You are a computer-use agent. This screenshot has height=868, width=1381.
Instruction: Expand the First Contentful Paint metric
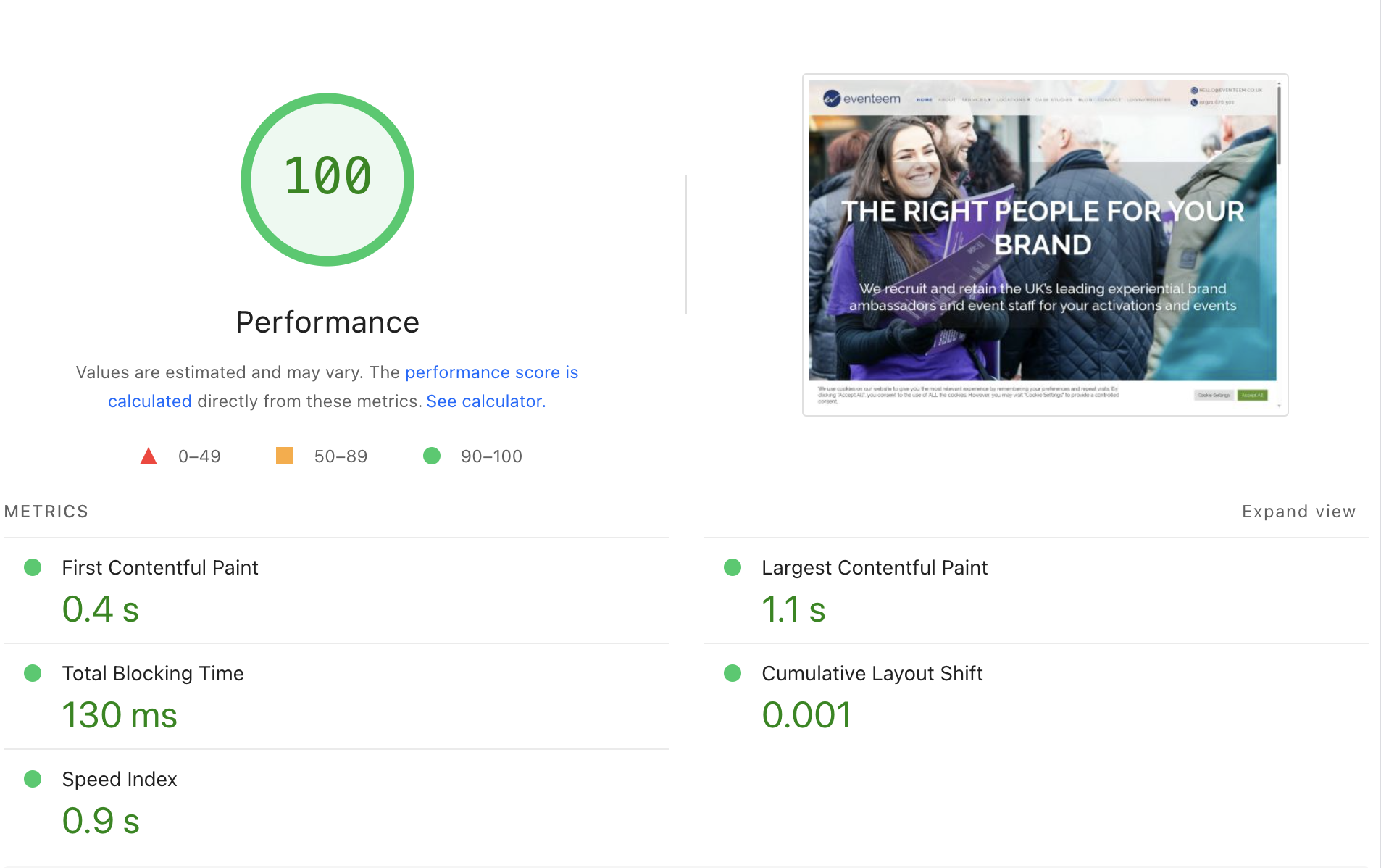click(x=160, y=567)
